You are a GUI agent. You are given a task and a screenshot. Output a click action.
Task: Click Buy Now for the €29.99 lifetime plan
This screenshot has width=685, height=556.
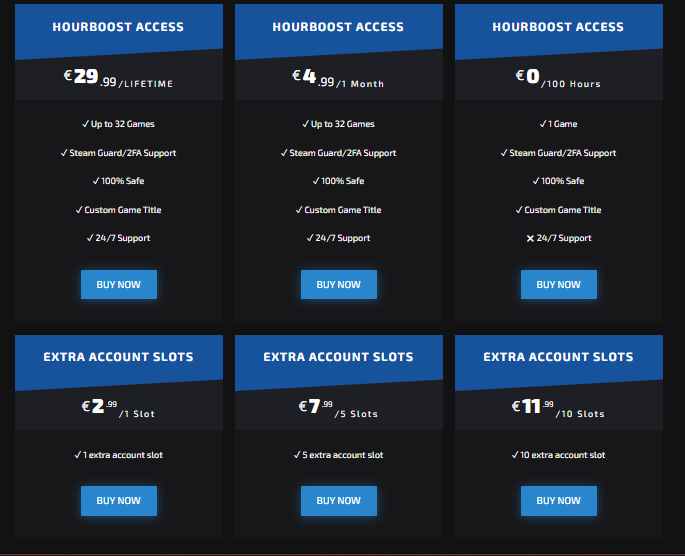coord(118,285)
